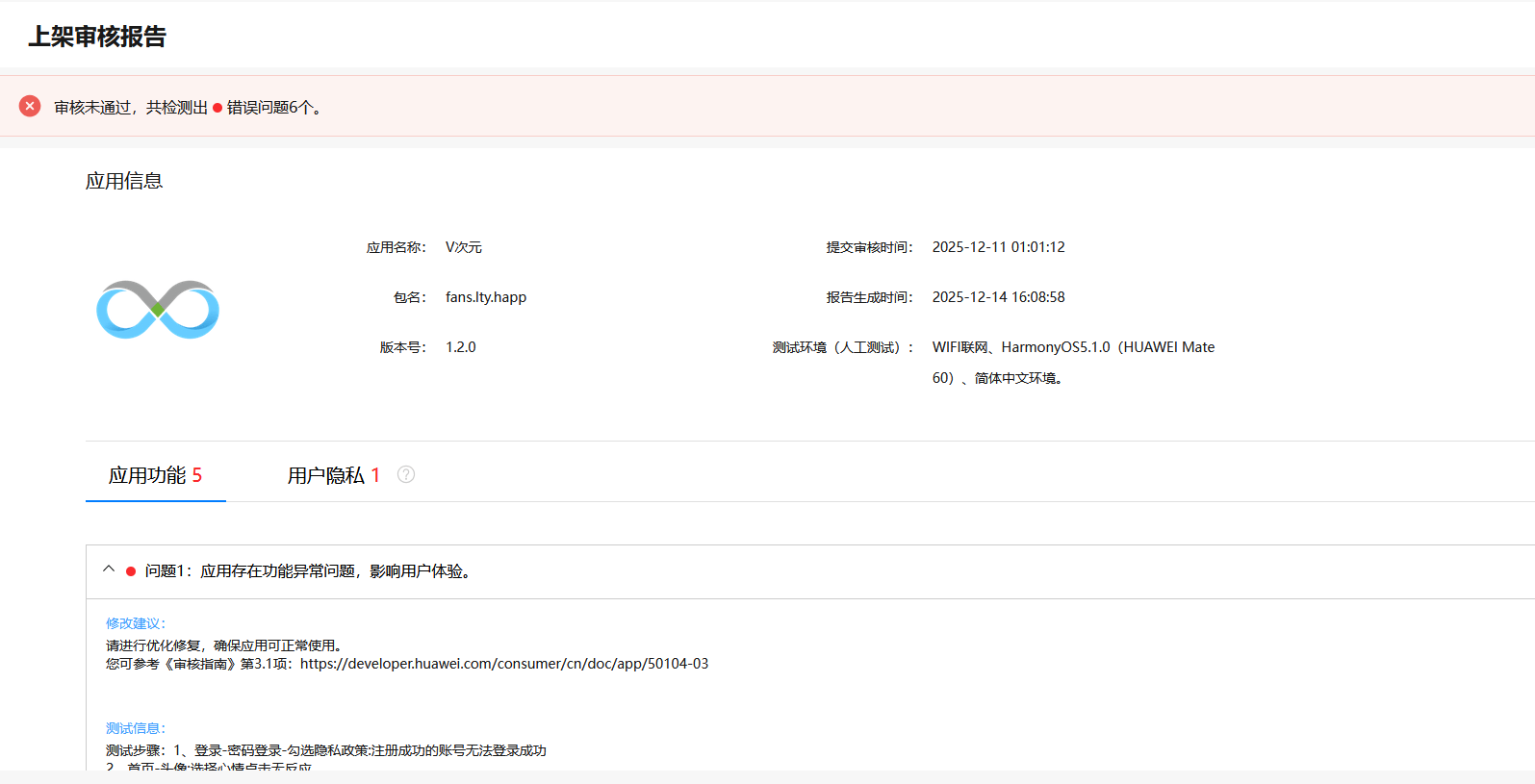1535x784 pixels.
Task: Click the 问题1 header title text
Action: tap(308, 571)
